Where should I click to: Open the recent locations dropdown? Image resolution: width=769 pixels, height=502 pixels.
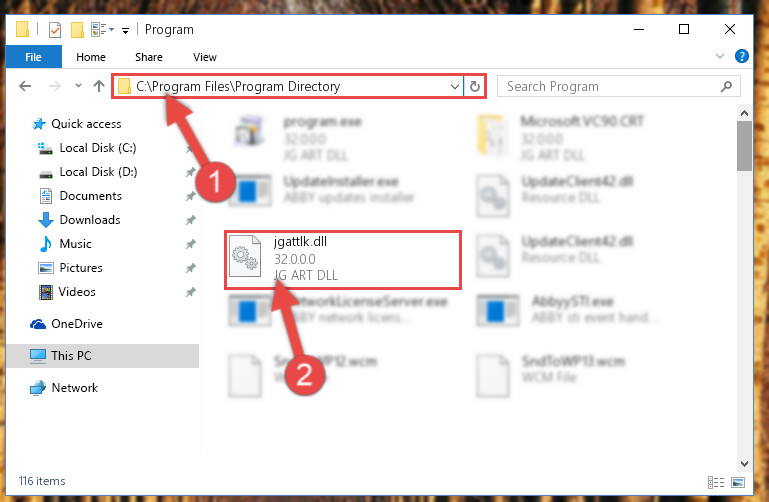78,86
